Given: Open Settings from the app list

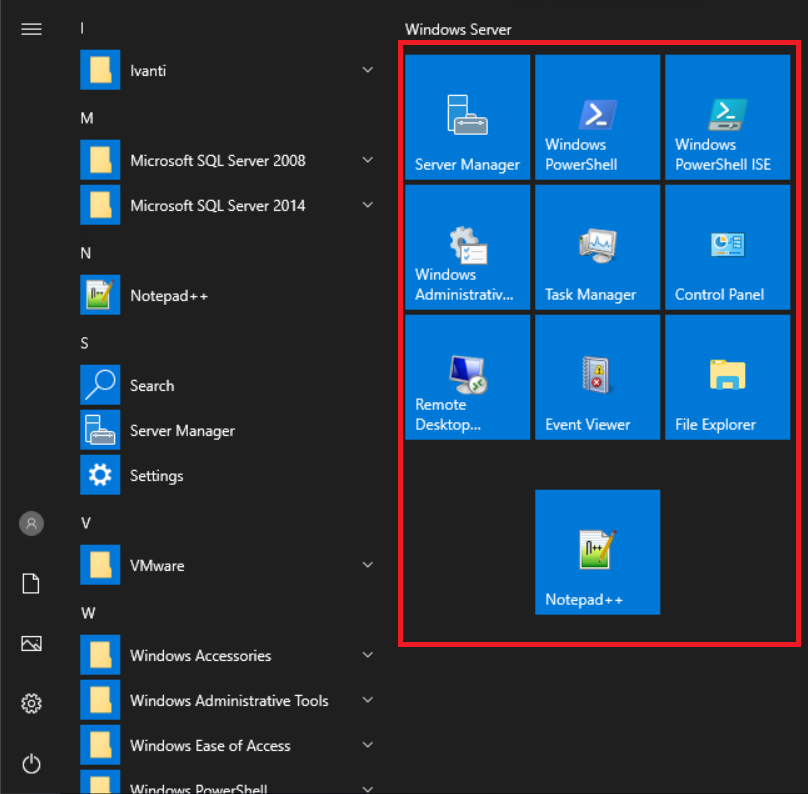Looking at the screenshot, I should [156, 476].
